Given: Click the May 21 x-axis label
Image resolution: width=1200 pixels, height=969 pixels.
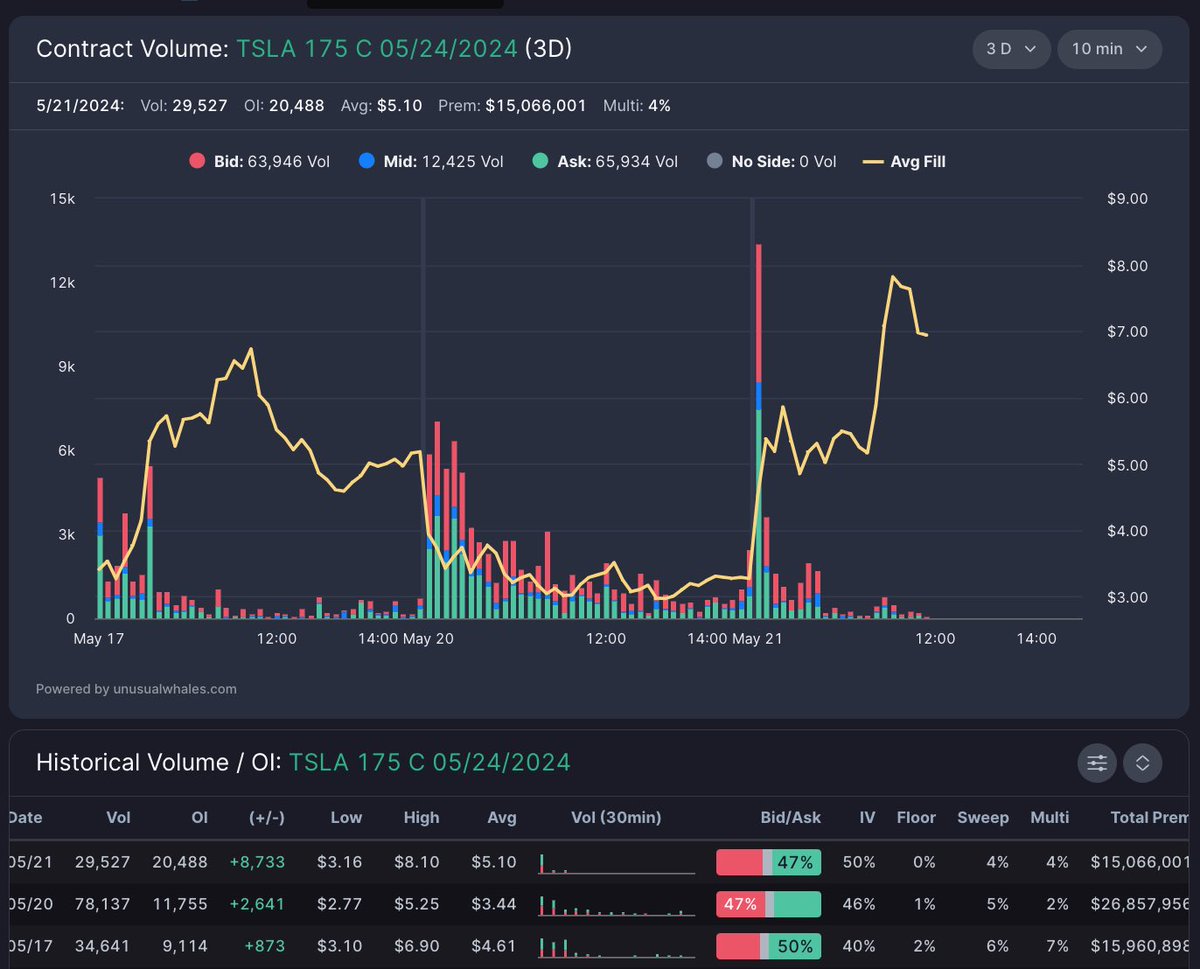Looking at the screenshot, I should 759,638.
